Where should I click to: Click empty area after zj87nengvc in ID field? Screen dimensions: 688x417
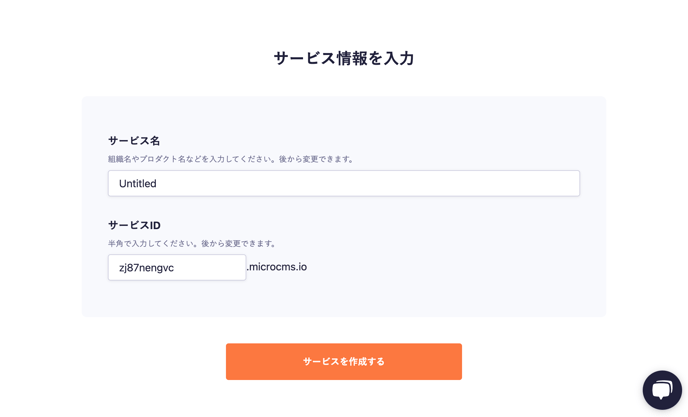click(211, 267)
